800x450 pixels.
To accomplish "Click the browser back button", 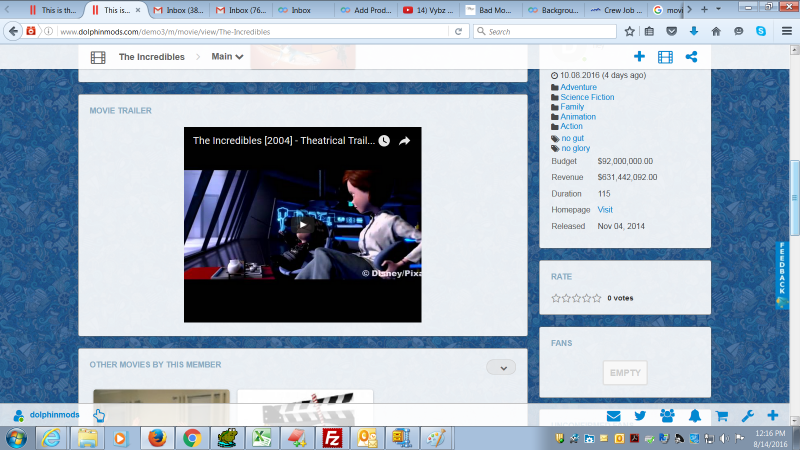I will 13,31.
